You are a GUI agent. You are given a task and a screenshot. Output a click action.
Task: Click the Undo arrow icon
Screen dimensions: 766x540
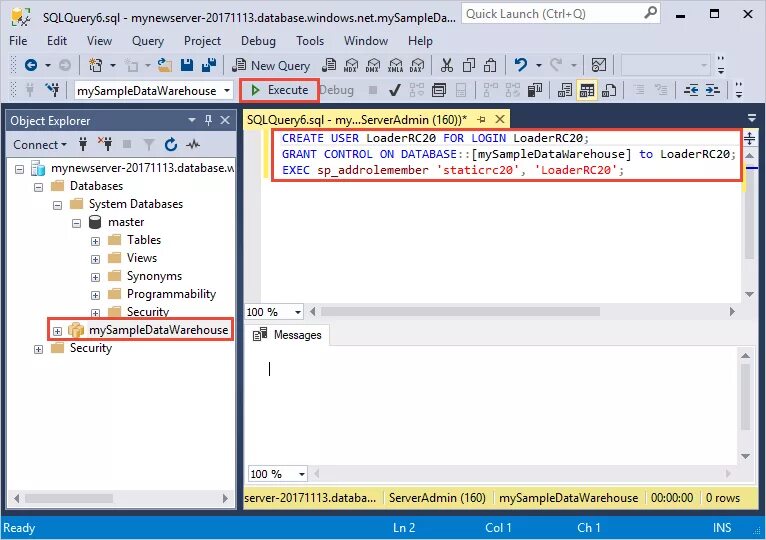(521, 65)
